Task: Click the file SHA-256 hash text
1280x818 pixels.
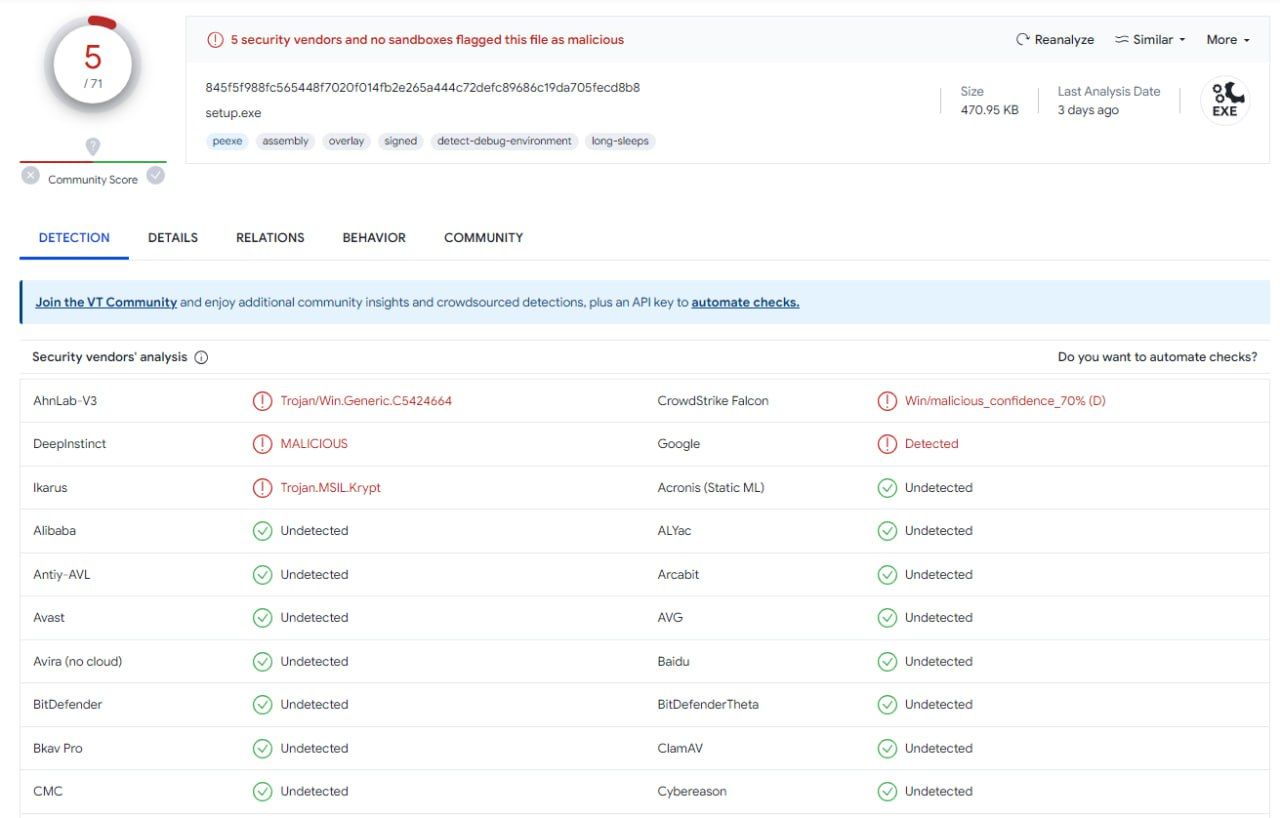Action: coord(422,88)
